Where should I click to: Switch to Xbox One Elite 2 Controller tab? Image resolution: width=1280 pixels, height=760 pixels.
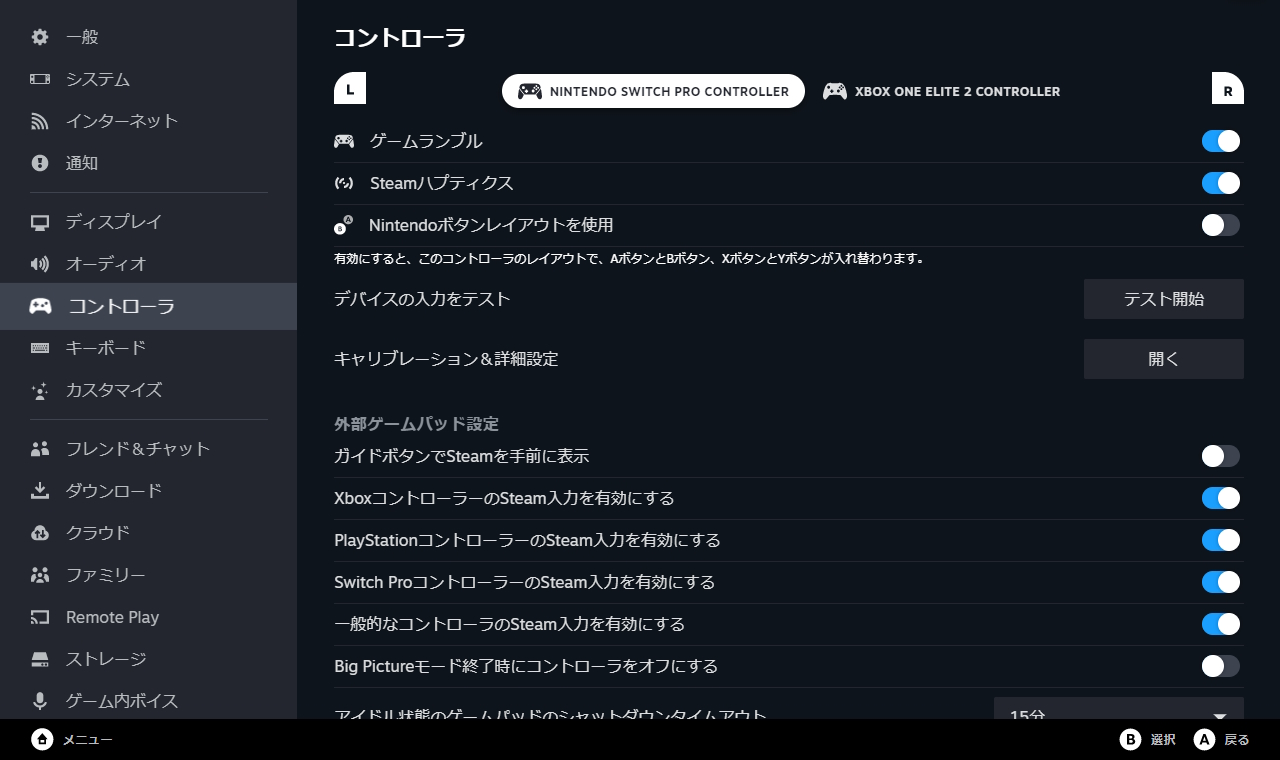(941, 91)
